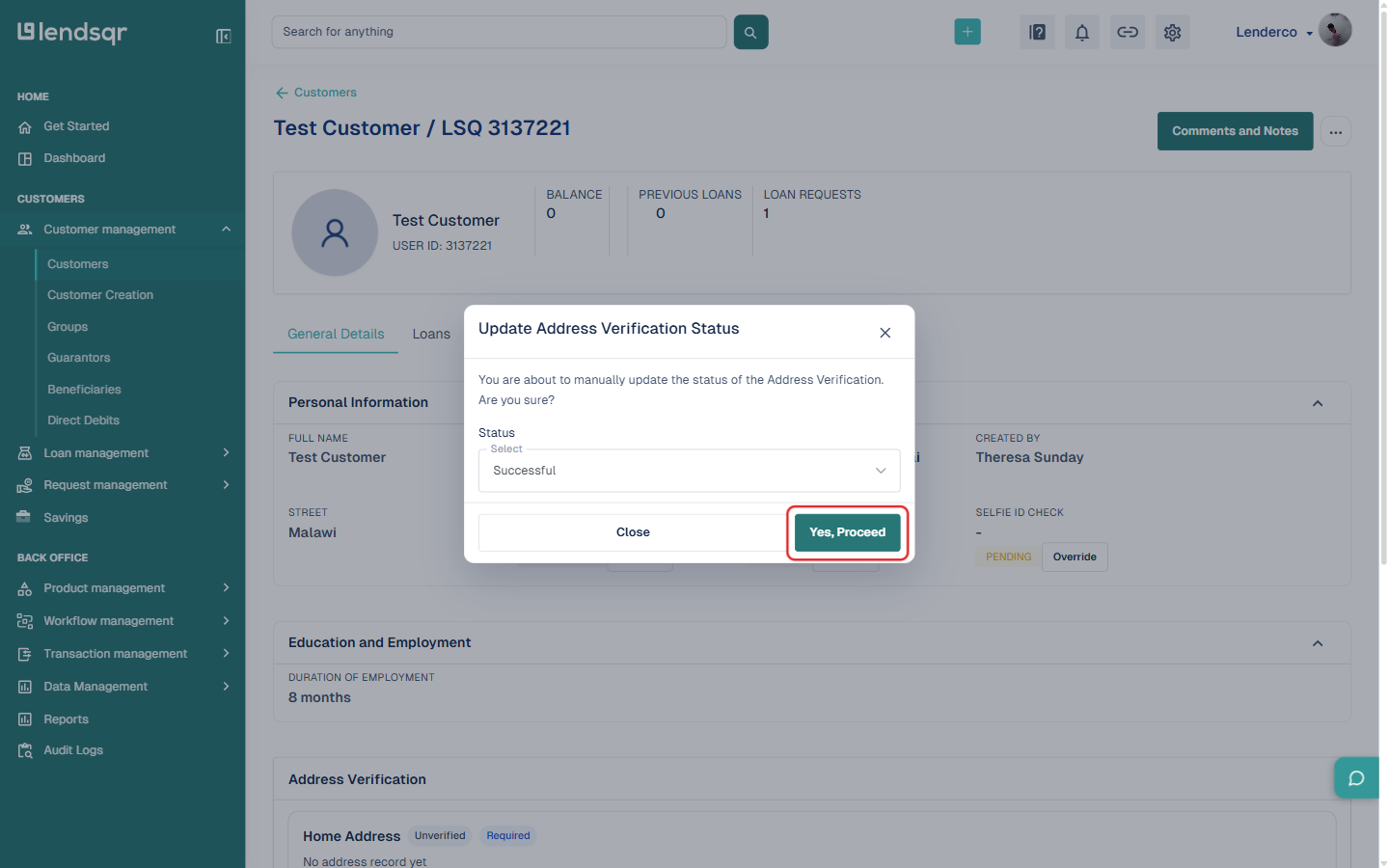The width and height of the screenshot is (1389, 868).
Task: Collapse the sidebar with the panel icon
Action: click(223, 37)
